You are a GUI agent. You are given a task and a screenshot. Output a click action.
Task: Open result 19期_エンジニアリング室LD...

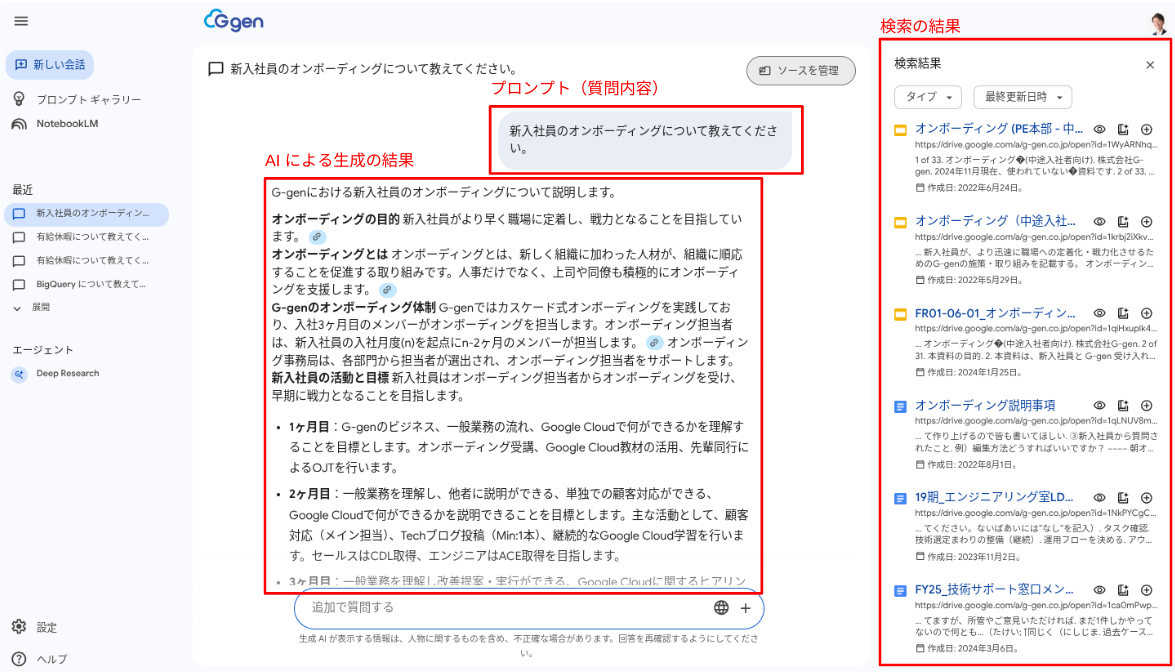pyautogui.click(x=994, y=497)
